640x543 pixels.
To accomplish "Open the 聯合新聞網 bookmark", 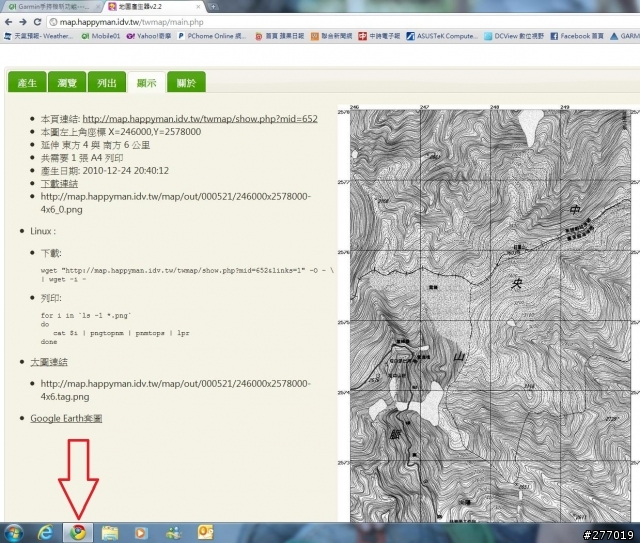I will point(331,36).
